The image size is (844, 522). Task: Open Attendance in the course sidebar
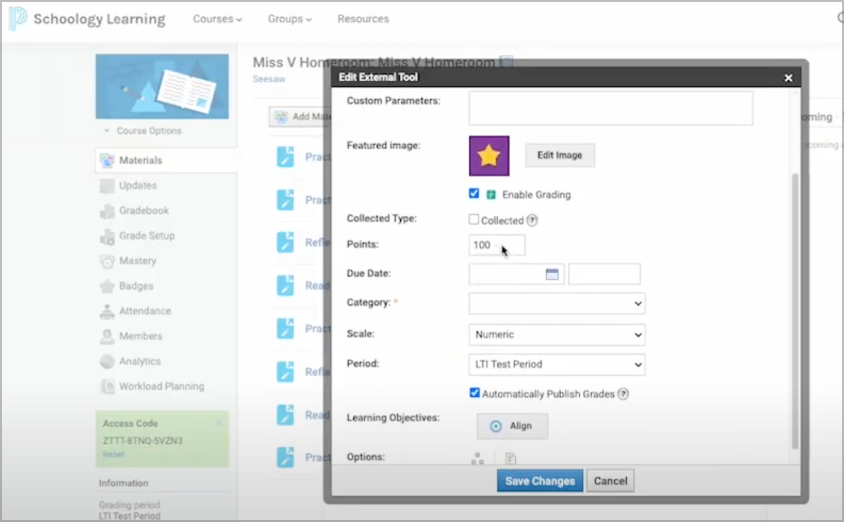pyautogui.click(x=144, y=311)
